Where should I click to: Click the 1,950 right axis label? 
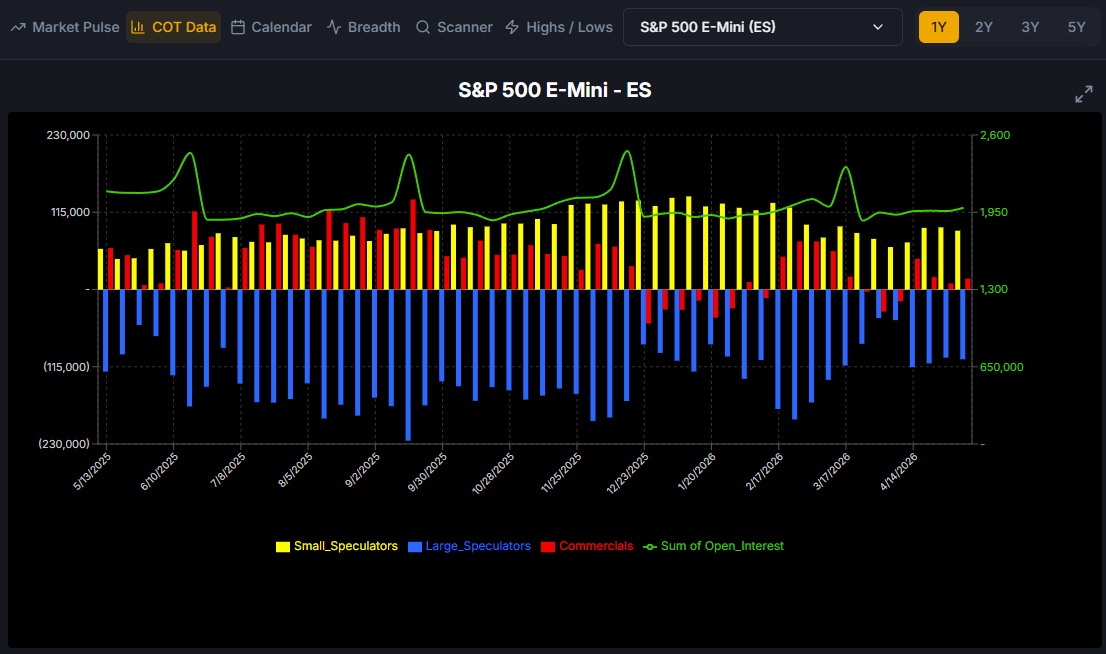point(994,212)
